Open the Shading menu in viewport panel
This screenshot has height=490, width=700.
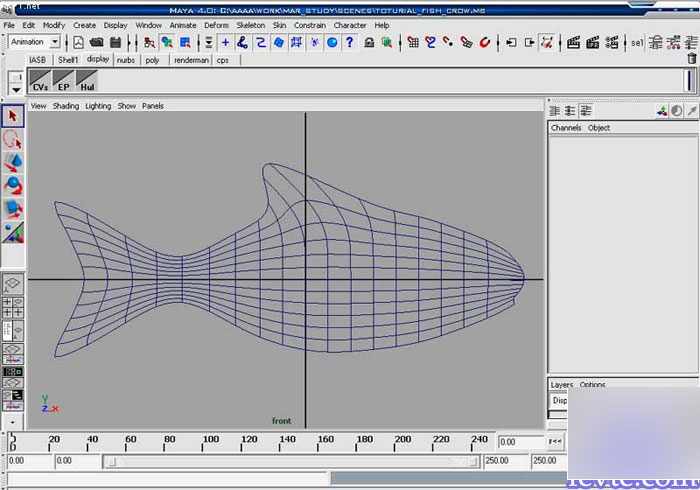pos(65,106)
